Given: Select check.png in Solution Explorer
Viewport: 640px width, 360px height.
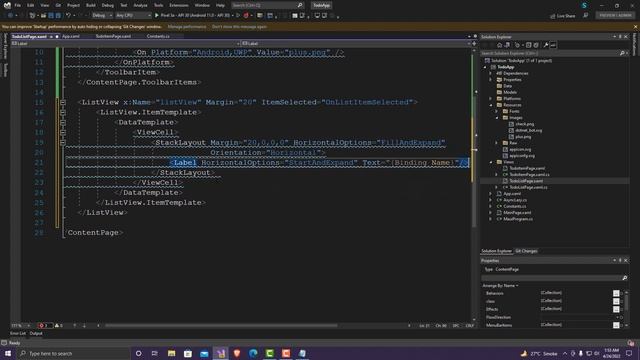Looking at the screenshot, I should (524, 124).
